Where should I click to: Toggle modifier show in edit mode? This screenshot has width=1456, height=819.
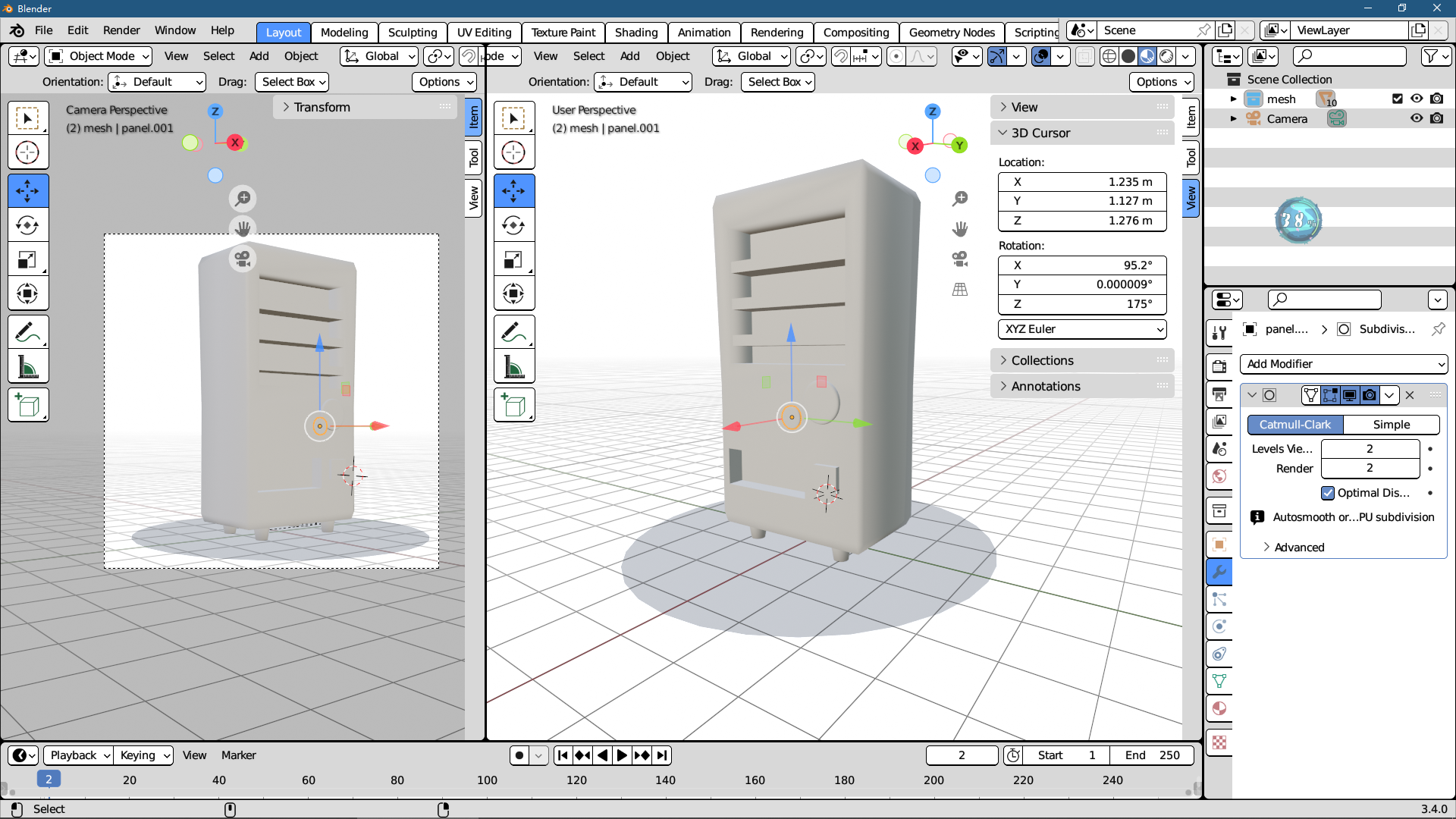[1330, 395]
